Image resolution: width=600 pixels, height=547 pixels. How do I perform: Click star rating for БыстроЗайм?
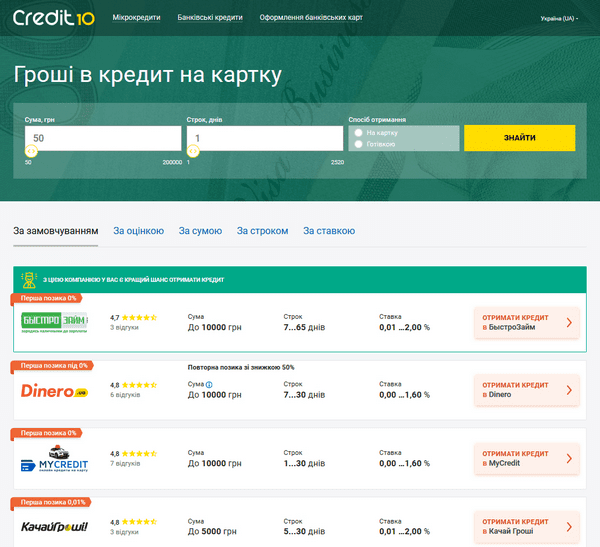[x=139, y=317]
